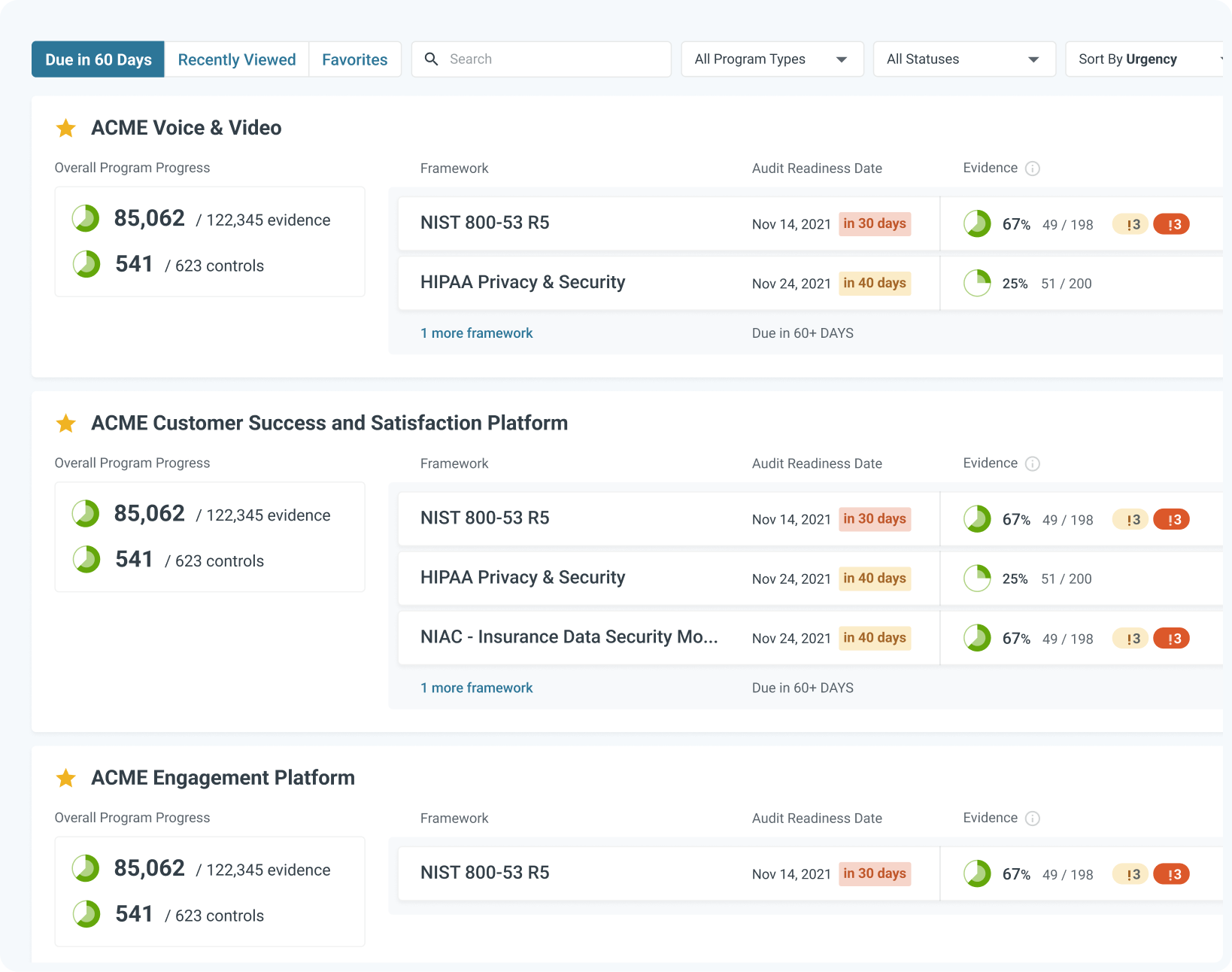
Task: Open the All Statuses dropdown
Action: click(964, 59)
